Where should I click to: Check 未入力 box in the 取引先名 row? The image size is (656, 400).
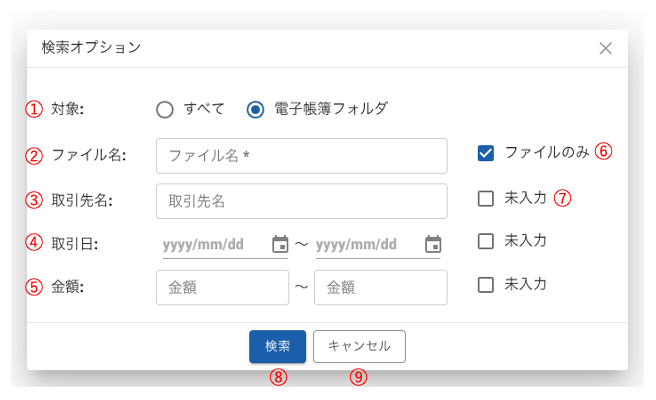[x=486, y=198]
